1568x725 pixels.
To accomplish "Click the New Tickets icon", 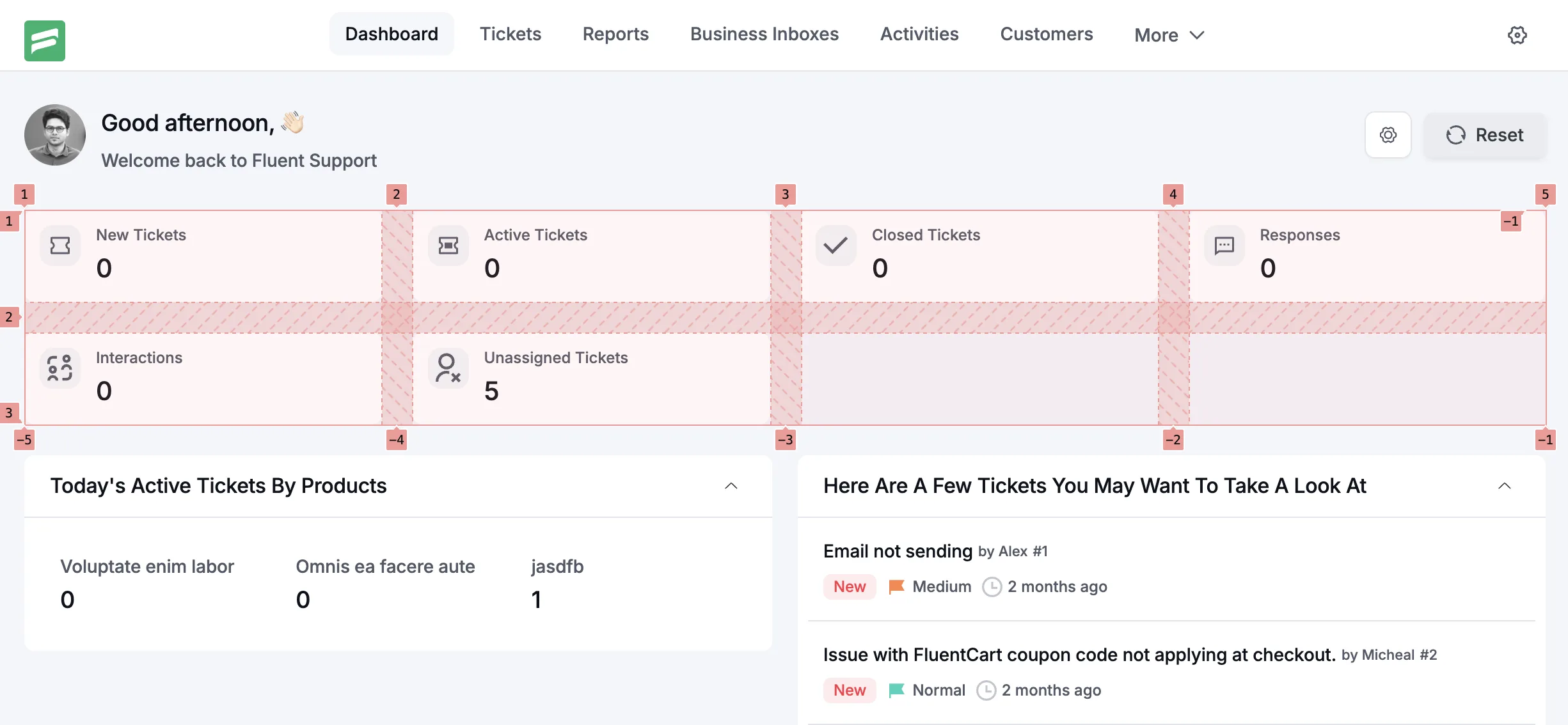I will click(x=59, y=246).
